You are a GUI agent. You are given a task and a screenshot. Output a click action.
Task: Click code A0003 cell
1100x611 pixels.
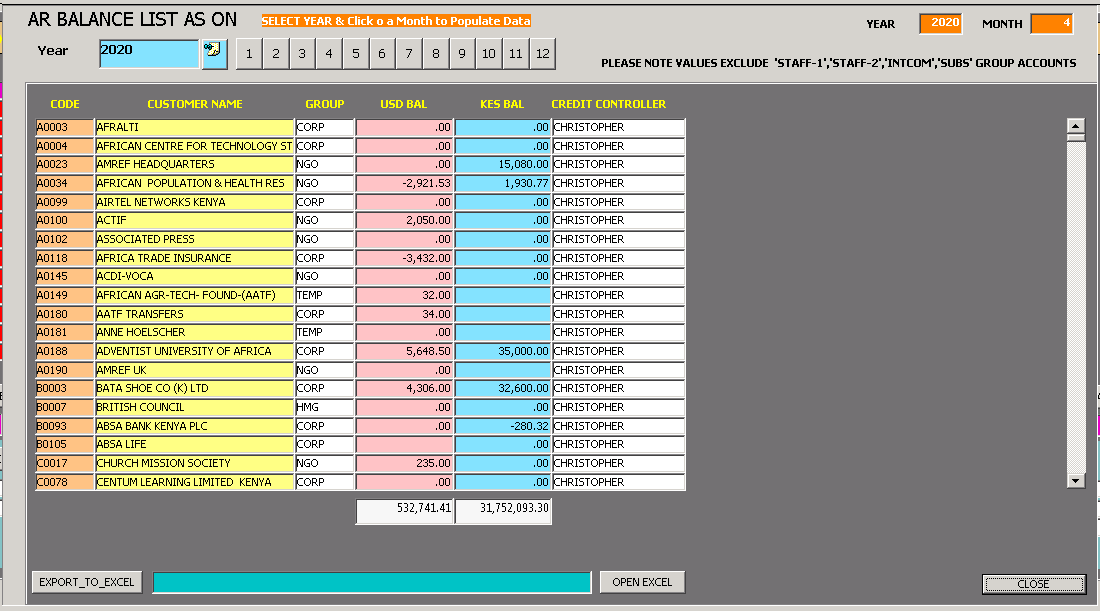coord(65,127)
